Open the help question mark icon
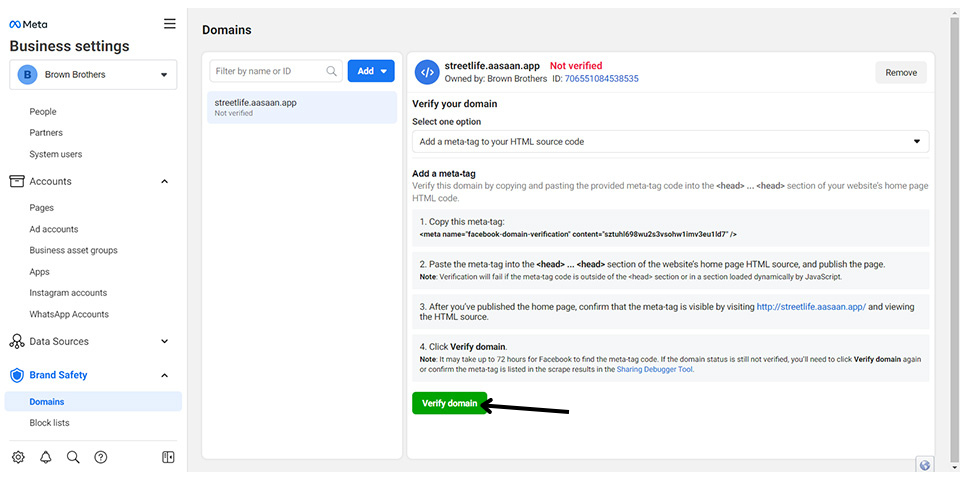 coord(101,457)
